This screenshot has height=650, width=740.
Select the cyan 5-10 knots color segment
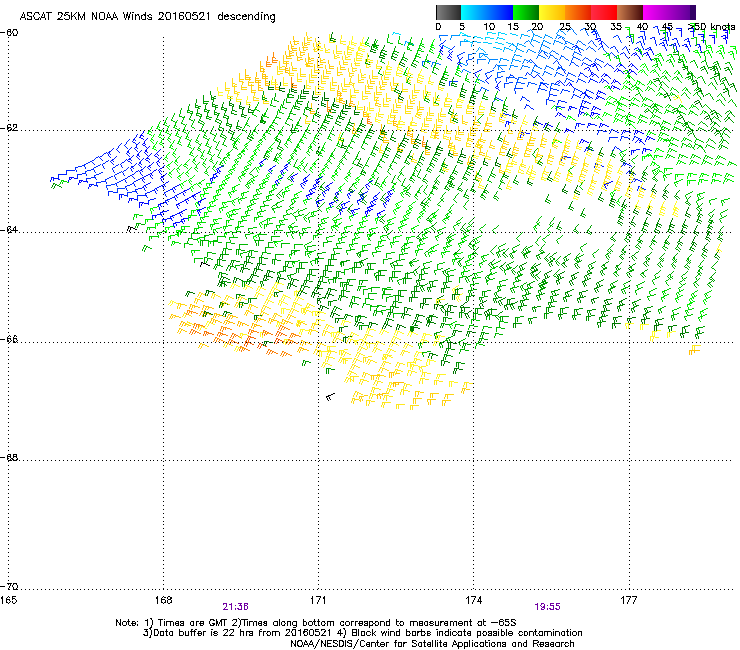(474, 12)
